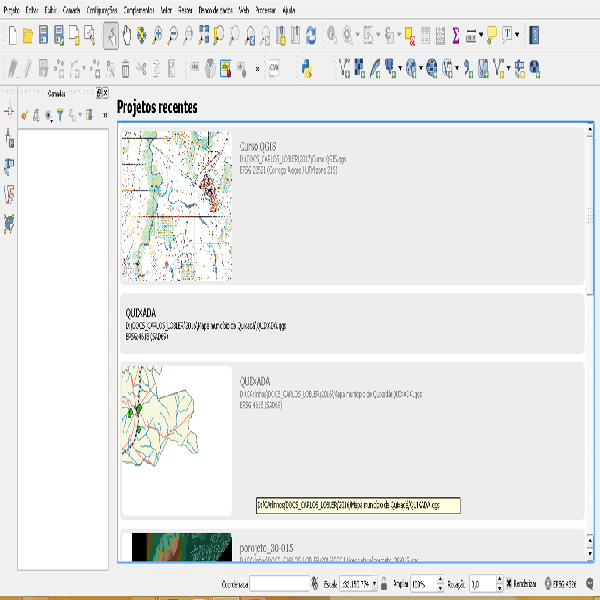This screenshot has height=600, width=600.
Task: Open the Python console
Action: pos(307,69)
